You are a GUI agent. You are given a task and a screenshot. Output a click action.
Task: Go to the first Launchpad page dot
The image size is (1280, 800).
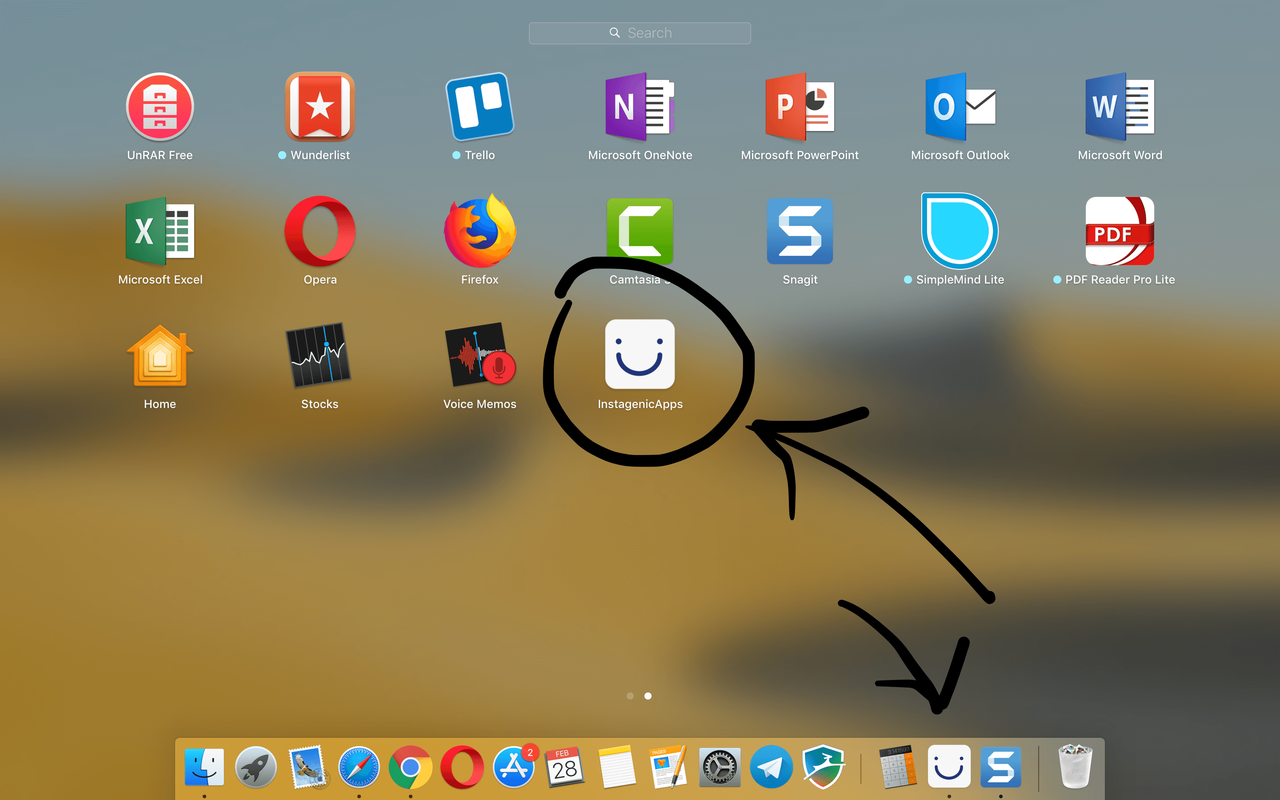click(x=630, y=695)
